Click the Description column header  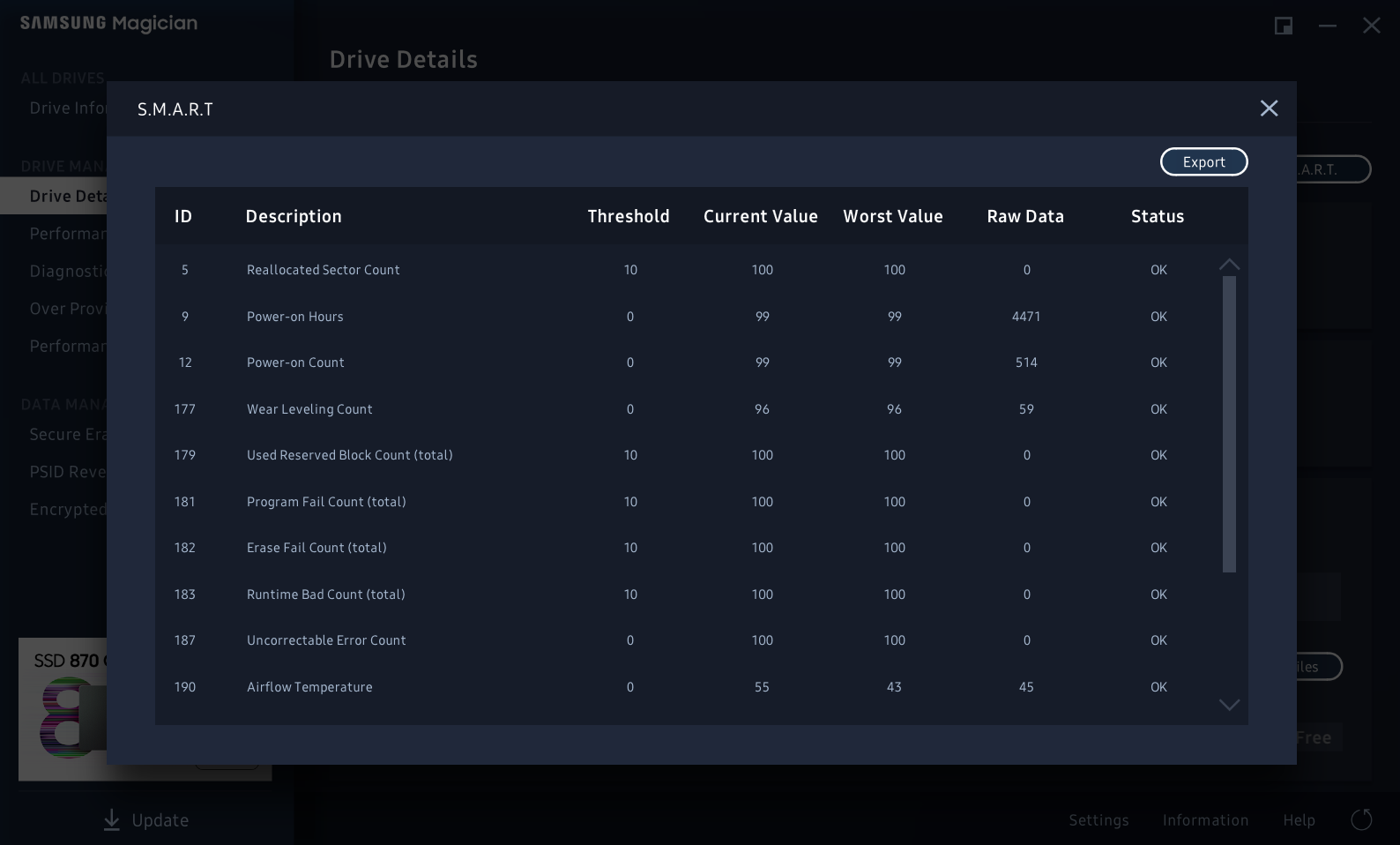pos(294,217)
